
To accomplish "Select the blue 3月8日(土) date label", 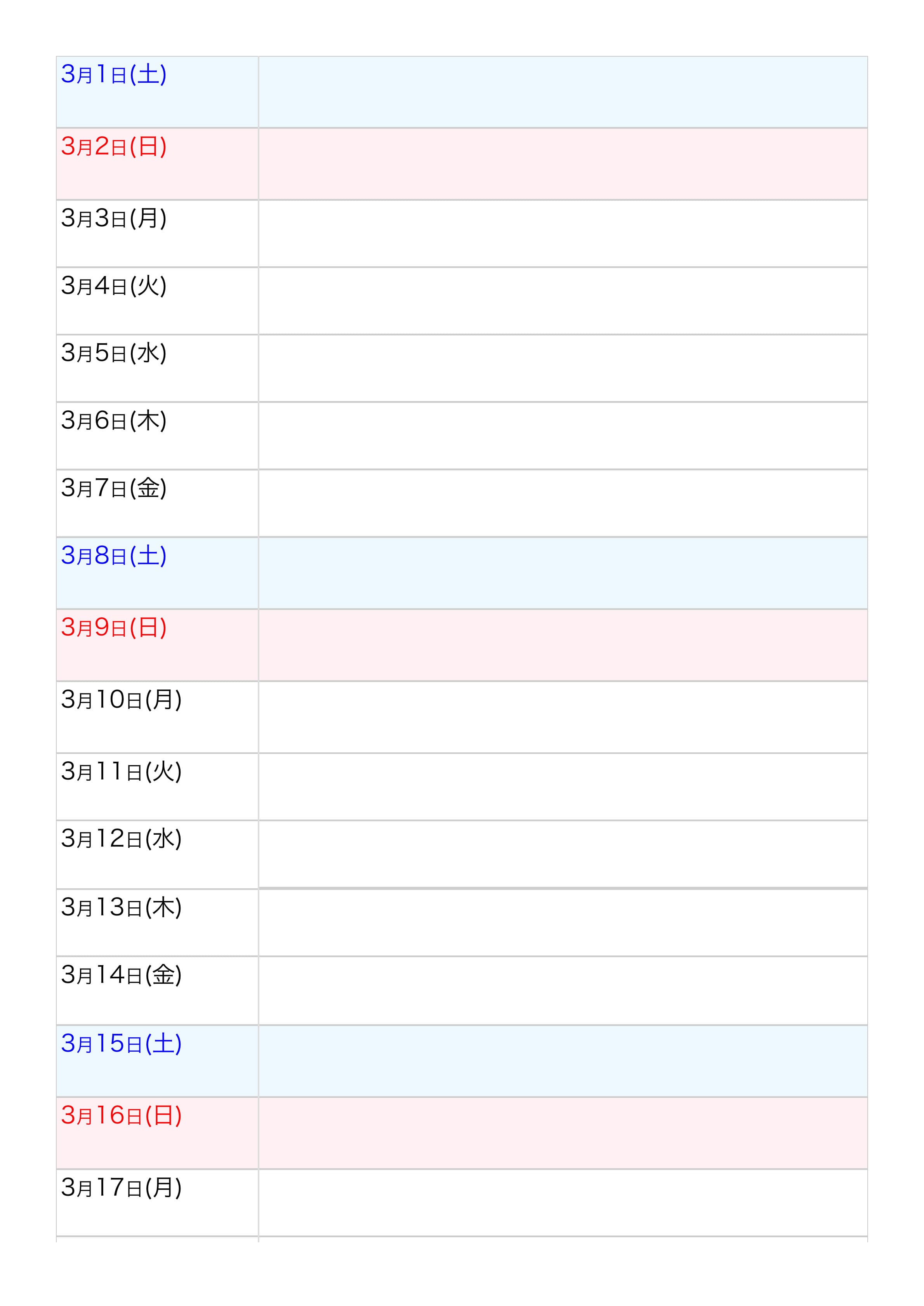I will [x=114, y=556].
